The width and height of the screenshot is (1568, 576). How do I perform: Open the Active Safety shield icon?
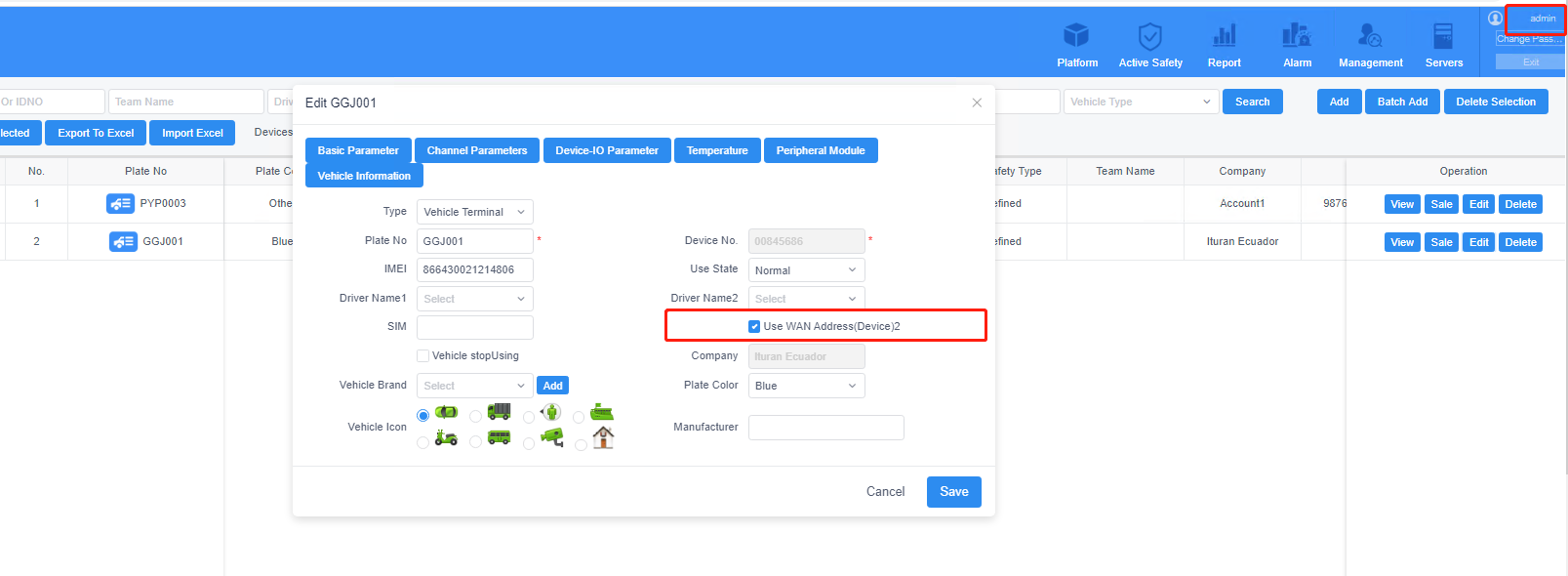[1150, 36]
